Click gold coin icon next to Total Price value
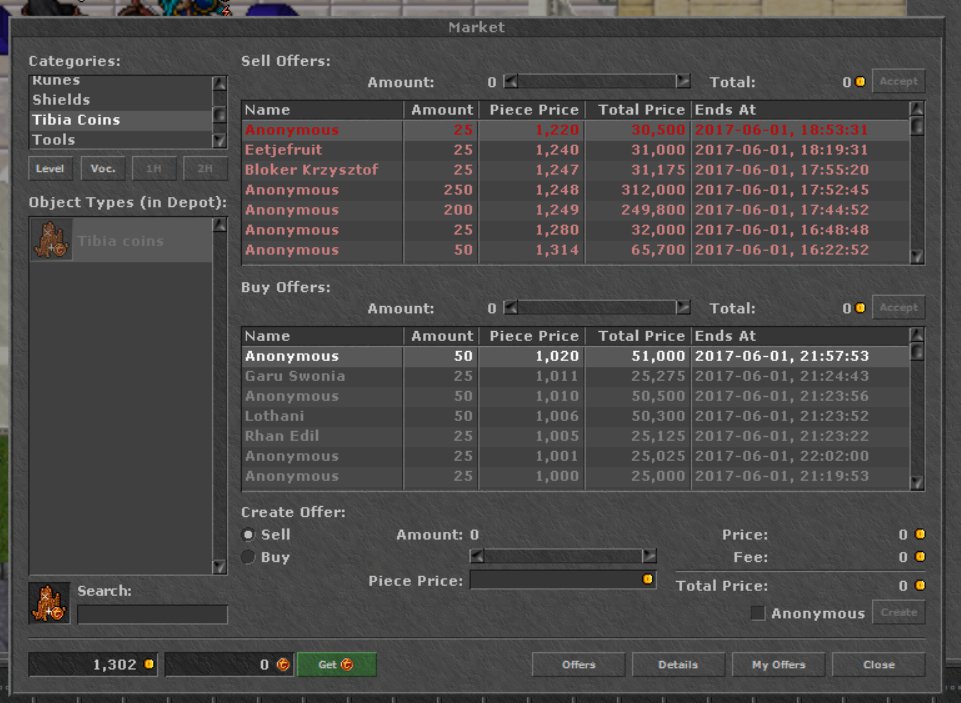The height and width of the screenshot is (703, 961). pos(920,585)
